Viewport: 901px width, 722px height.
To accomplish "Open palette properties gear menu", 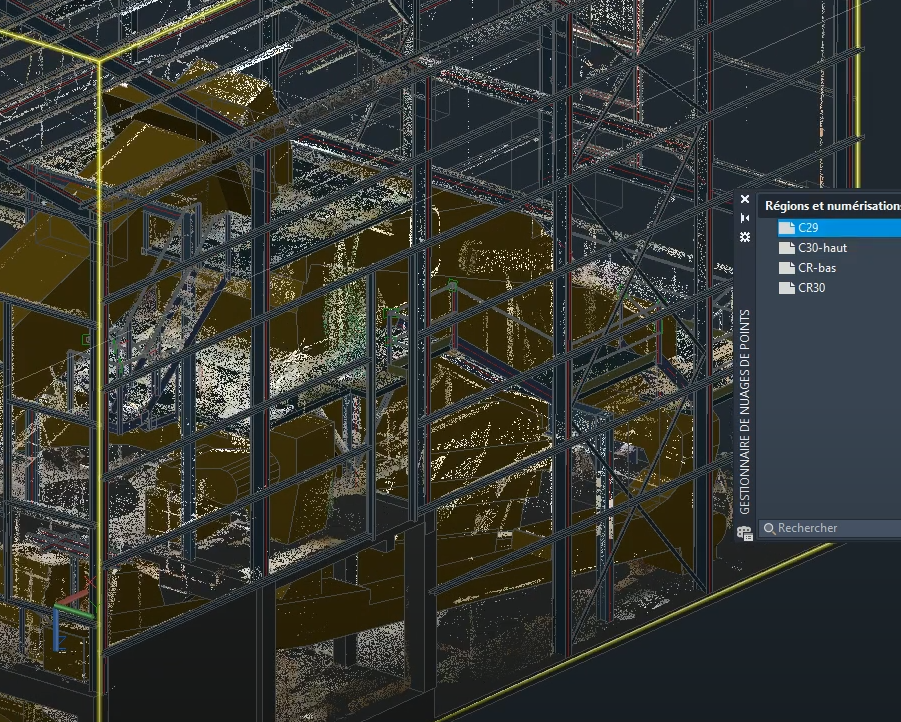I will tap(745, 237).
